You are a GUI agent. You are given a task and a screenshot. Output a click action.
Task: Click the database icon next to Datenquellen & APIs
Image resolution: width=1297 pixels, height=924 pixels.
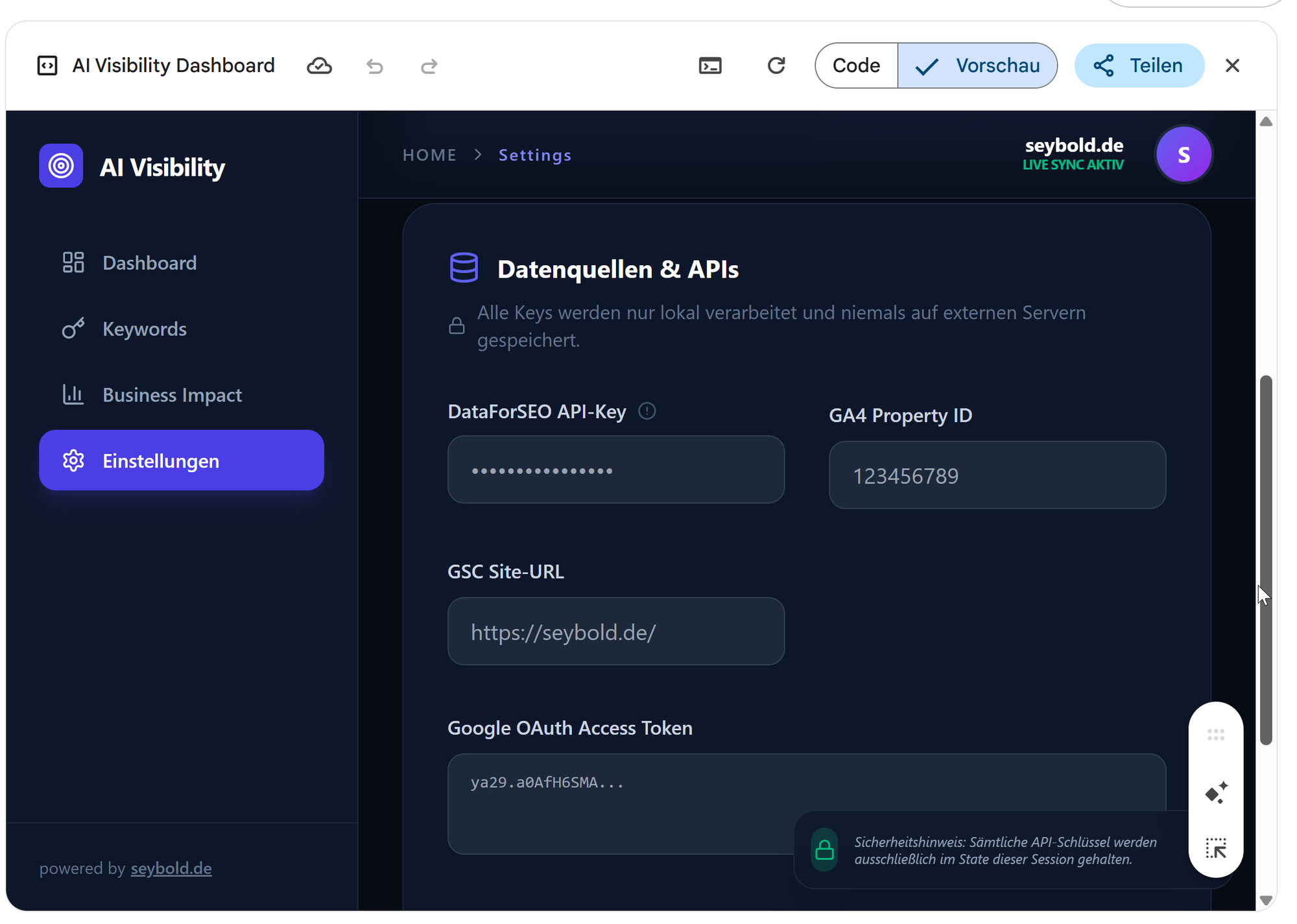pyautogui.click(x=464, y=268)
